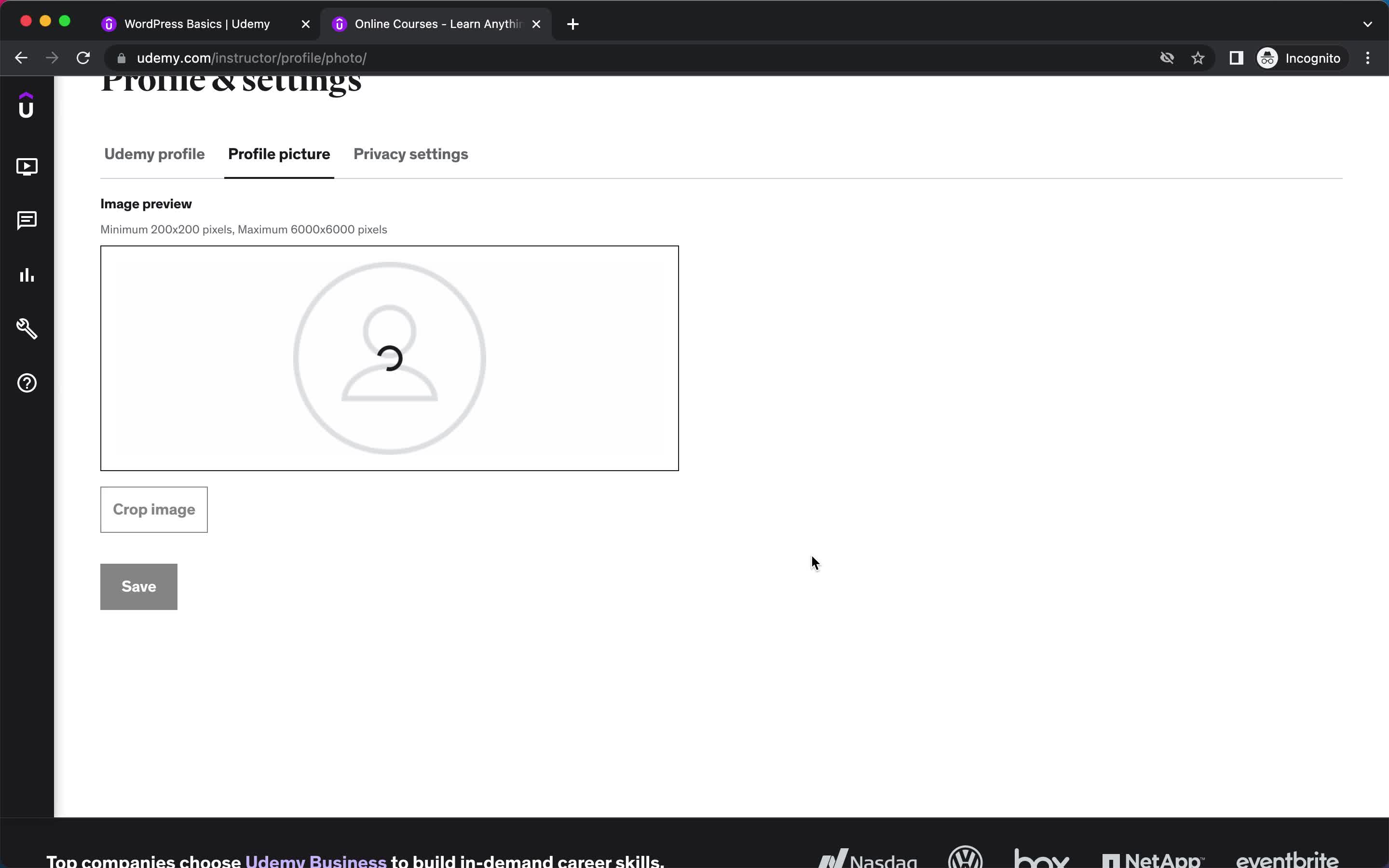Open the Tools wrench icon in sidebar
1389x868 pixels.
click(27, 329)
